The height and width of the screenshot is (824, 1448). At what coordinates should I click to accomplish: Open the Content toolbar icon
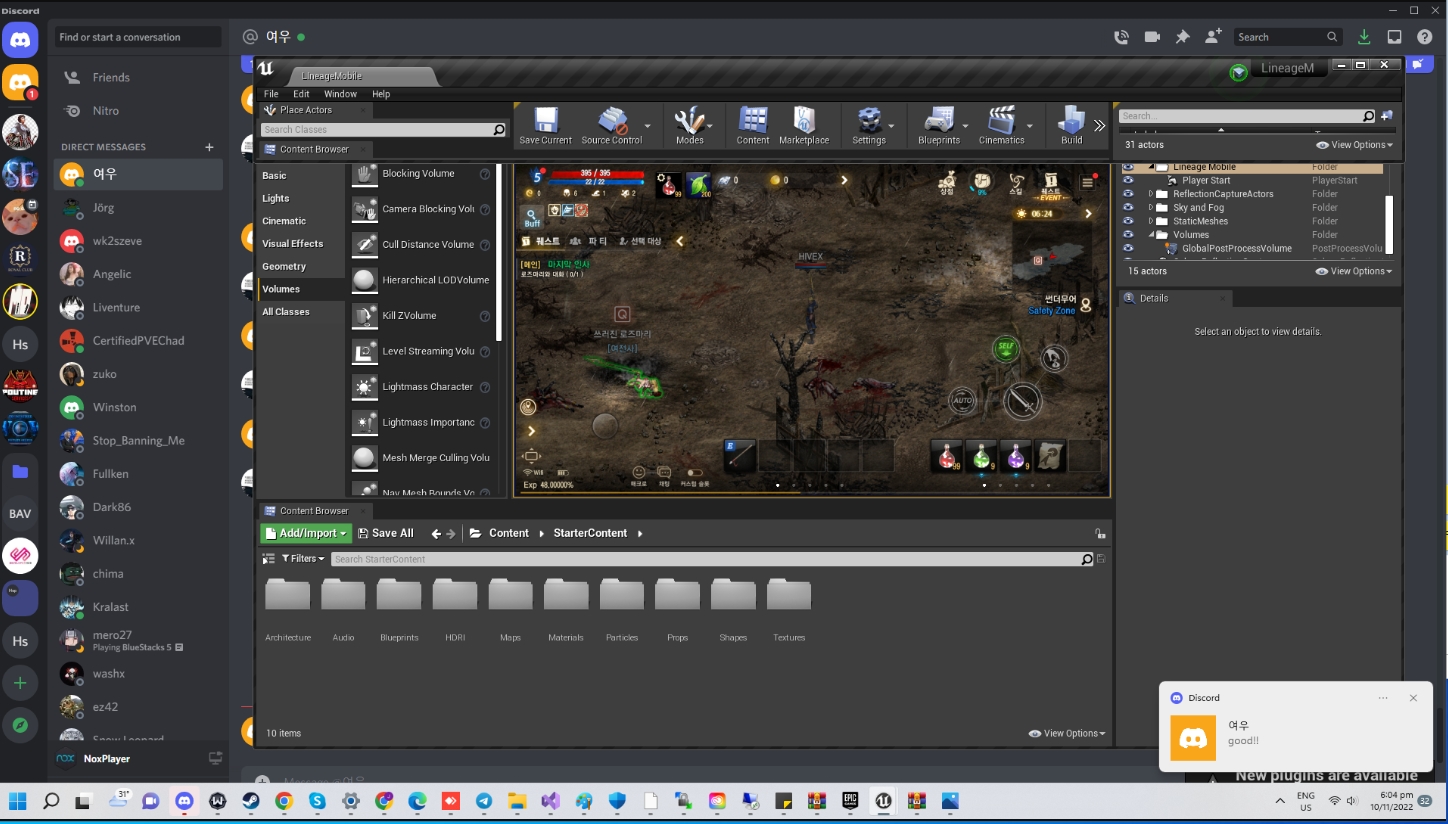point(753,126)
